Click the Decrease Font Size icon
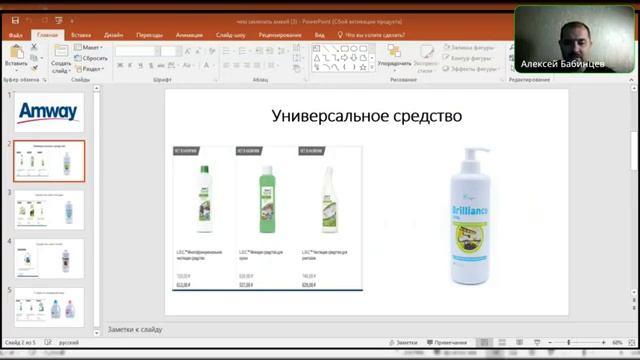 198,51
